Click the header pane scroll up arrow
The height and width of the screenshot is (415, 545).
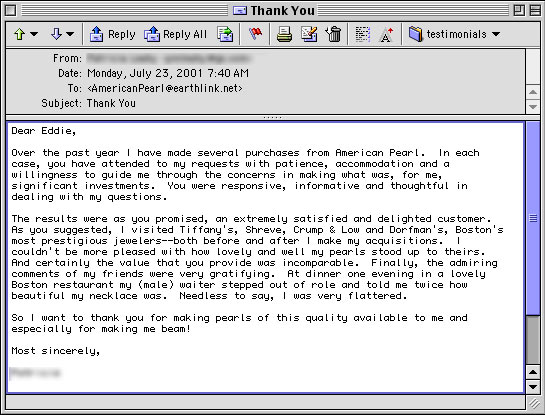(533, 92)
